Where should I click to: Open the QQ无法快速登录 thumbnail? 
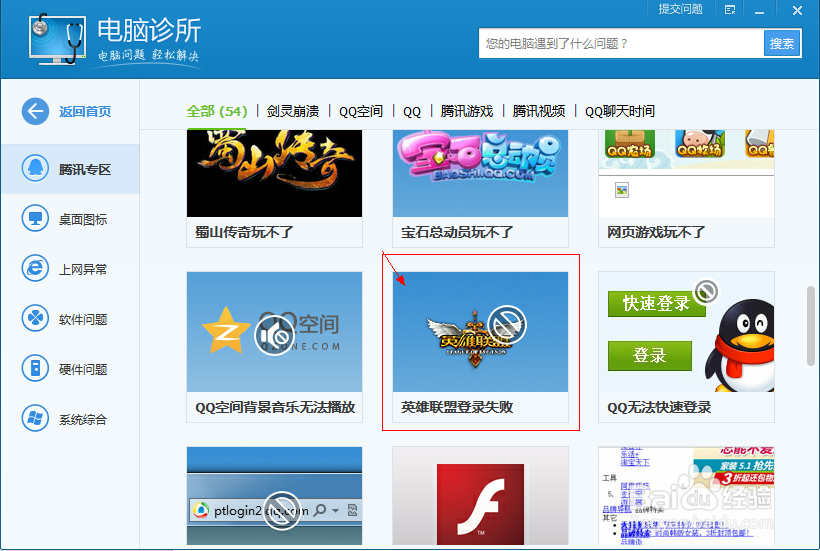[686, 331]
